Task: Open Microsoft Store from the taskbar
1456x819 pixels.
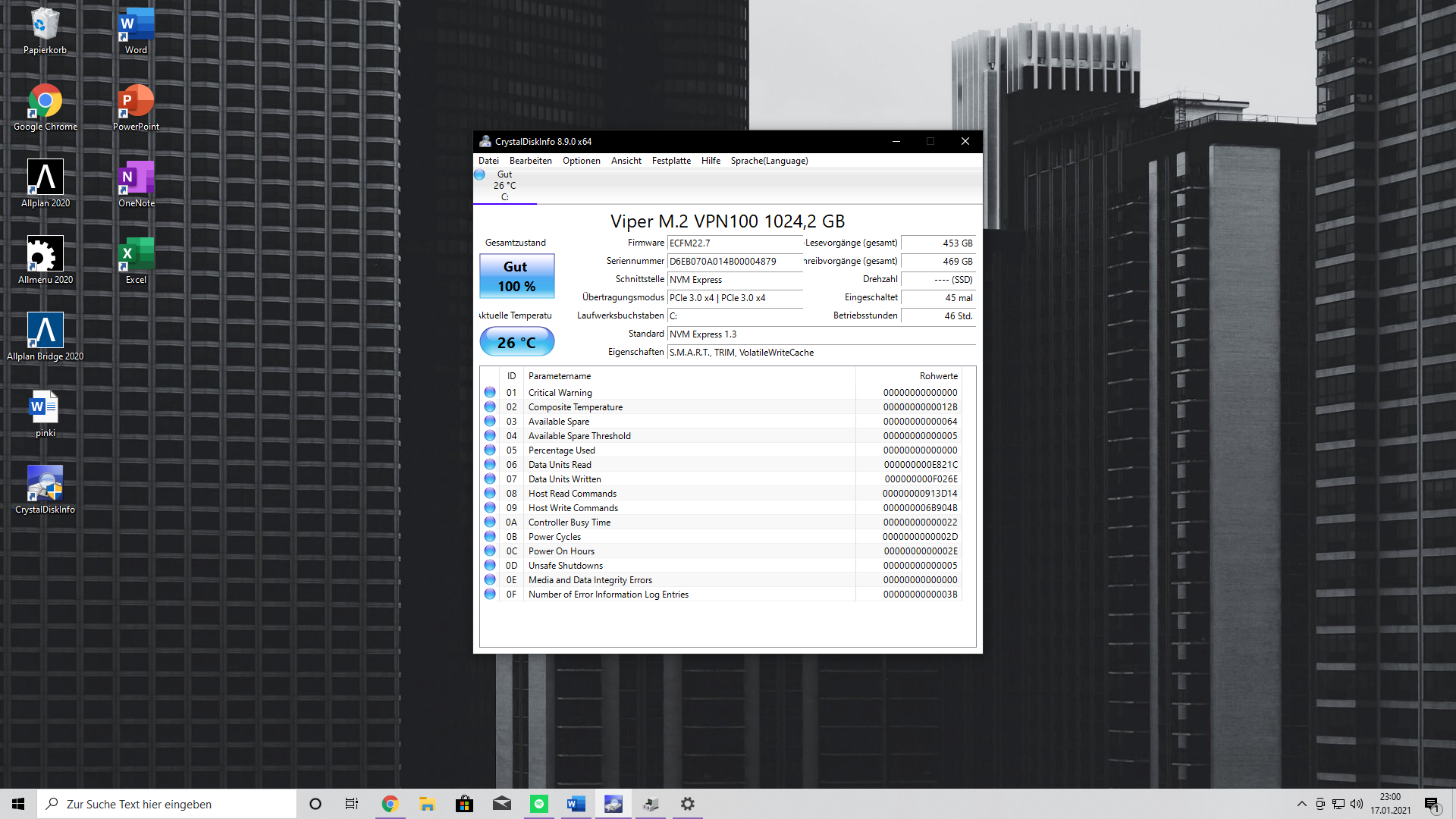Action: pyautogui.click(x=464, y=804)
